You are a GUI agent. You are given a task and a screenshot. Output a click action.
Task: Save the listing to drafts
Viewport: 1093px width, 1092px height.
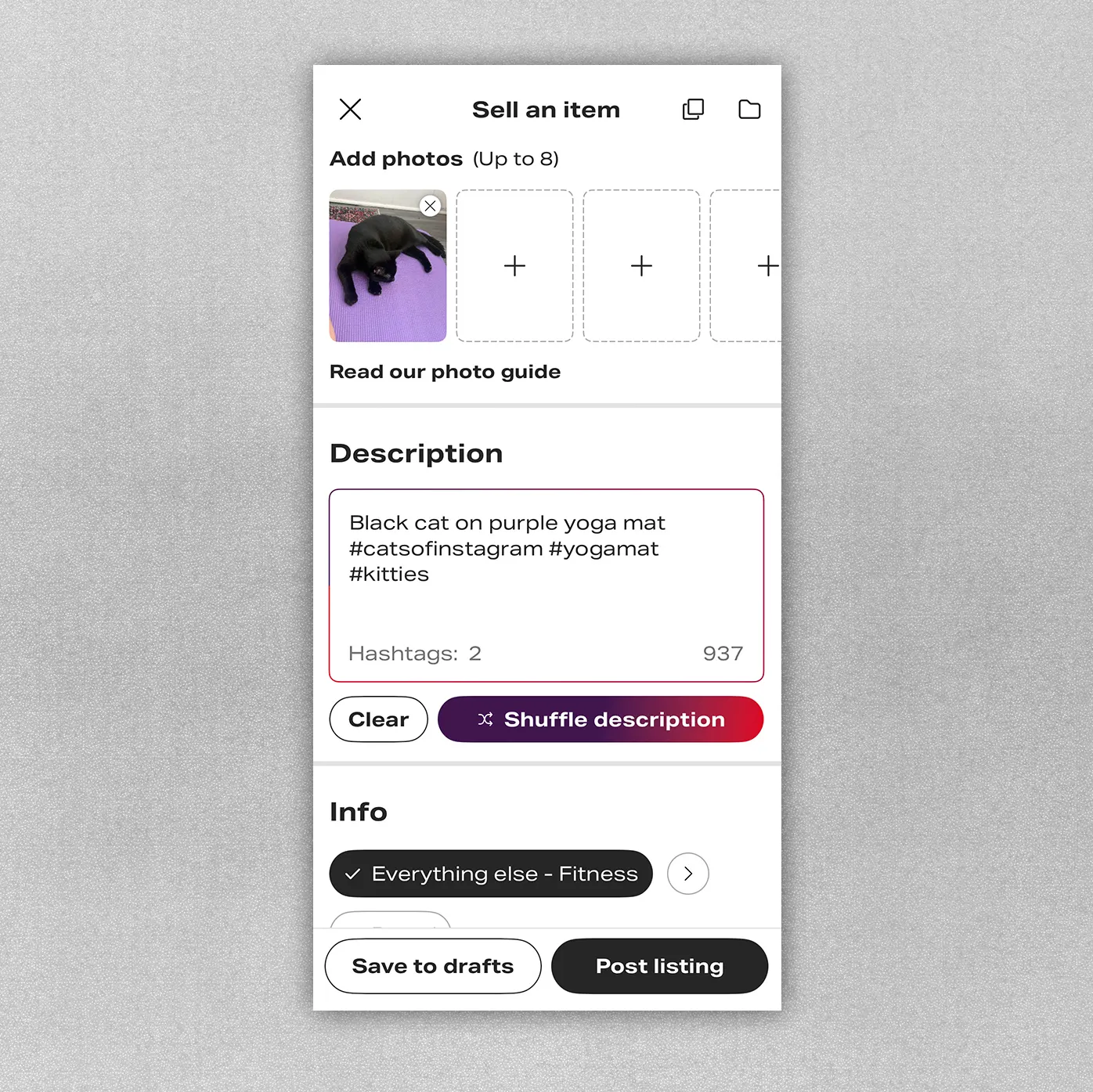pos(433,966)
